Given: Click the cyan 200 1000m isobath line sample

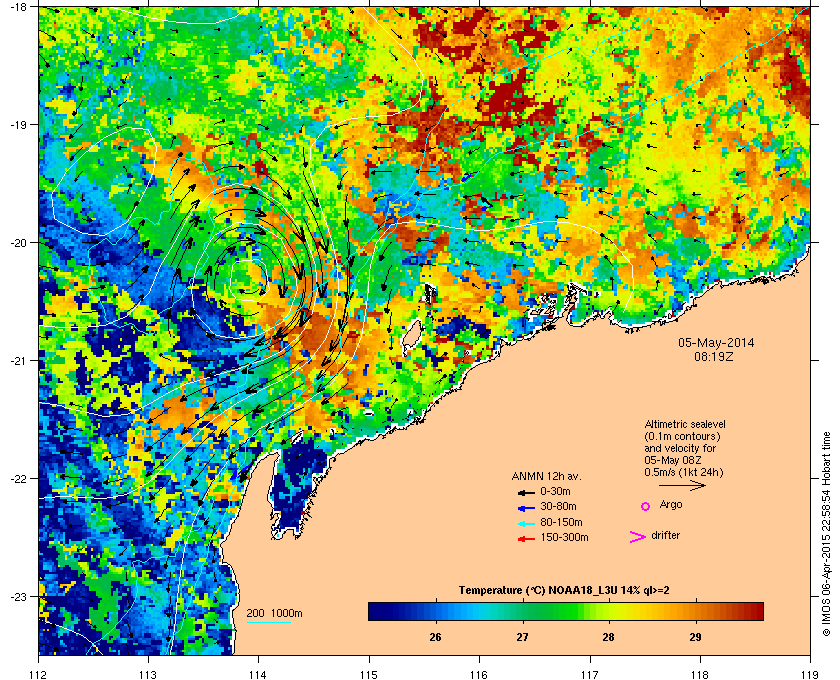Looking at the screenshot, I should pos(268,622).
